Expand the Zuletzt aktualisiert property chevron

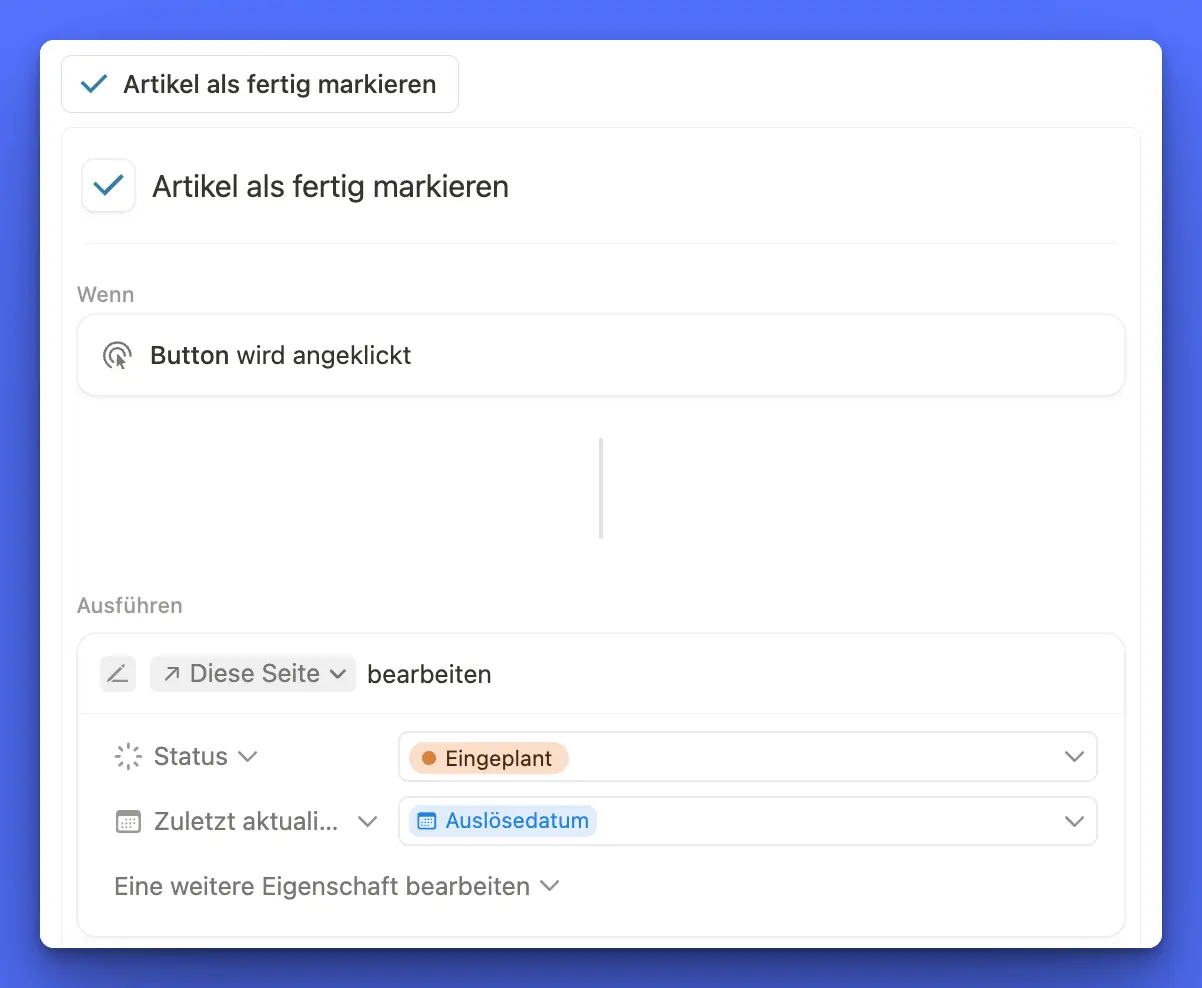[367, 822]
